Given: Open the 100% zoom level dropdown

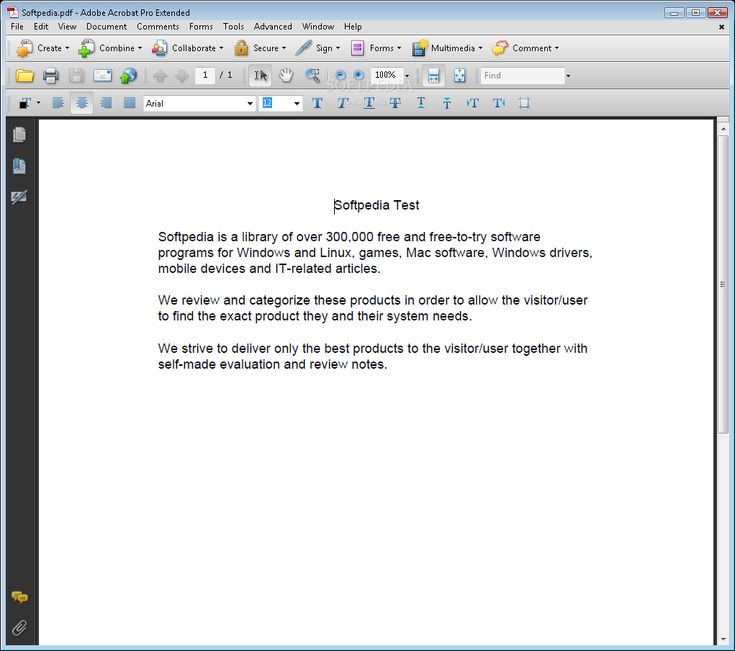Looking at the screenshot, I should click(407, 75).
